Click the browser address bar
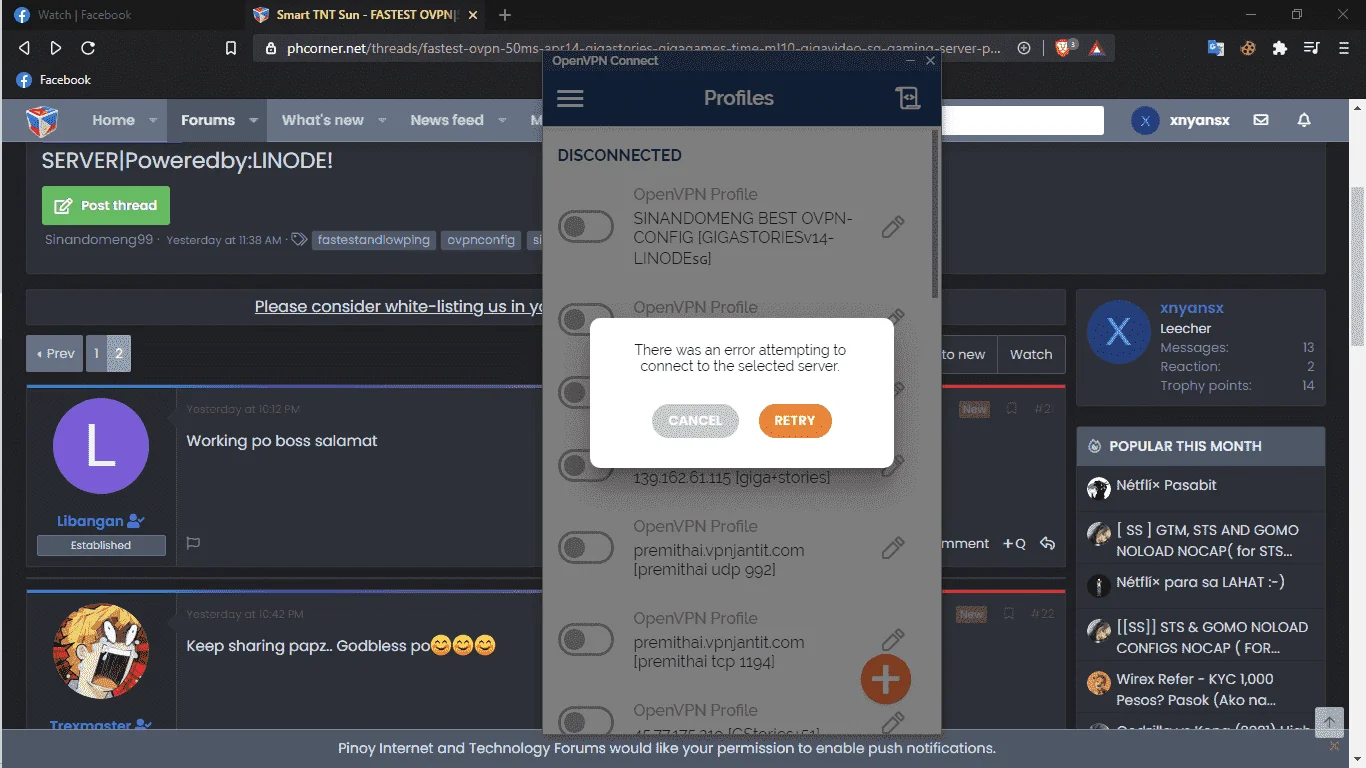 point(642,48)
